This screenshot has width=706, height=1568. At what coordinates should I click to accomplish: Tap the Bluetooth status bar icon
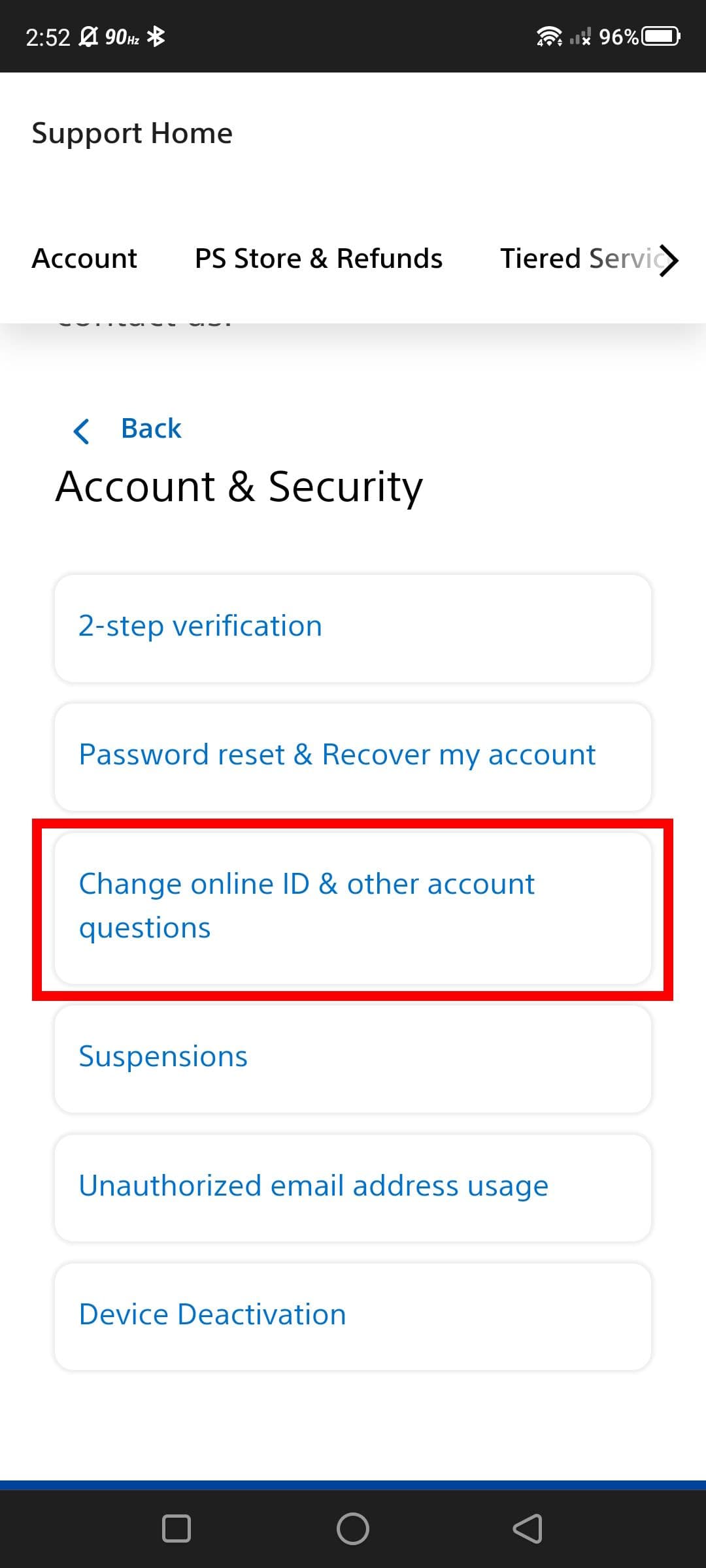click(156, 37)
